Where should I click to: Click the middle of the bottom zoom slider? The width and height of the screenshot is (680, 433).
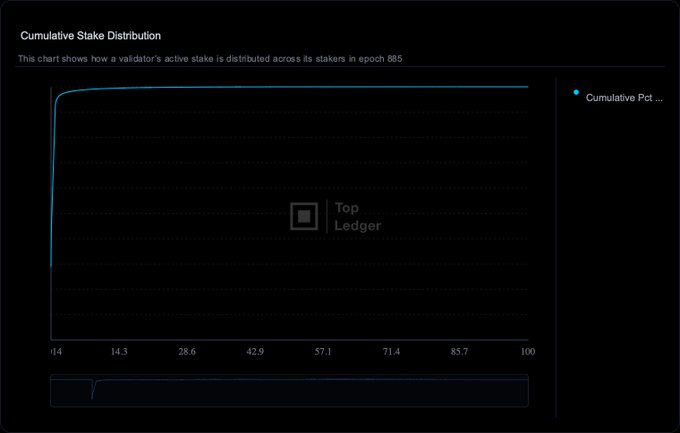click(x=289, y=390)
